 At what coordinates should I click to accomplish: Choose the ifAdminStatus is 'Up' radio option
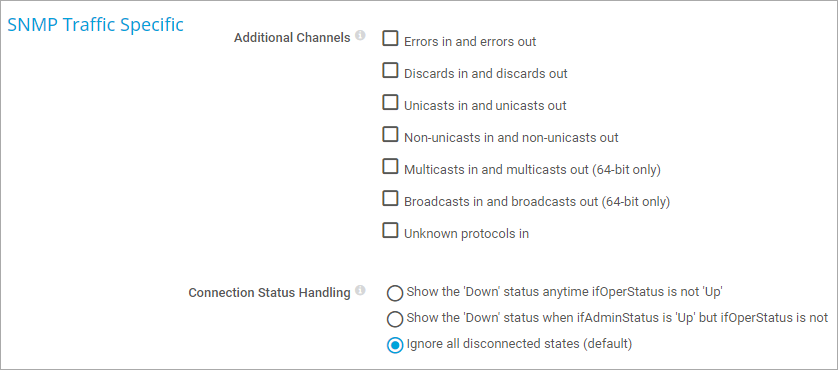click(395, 319)
